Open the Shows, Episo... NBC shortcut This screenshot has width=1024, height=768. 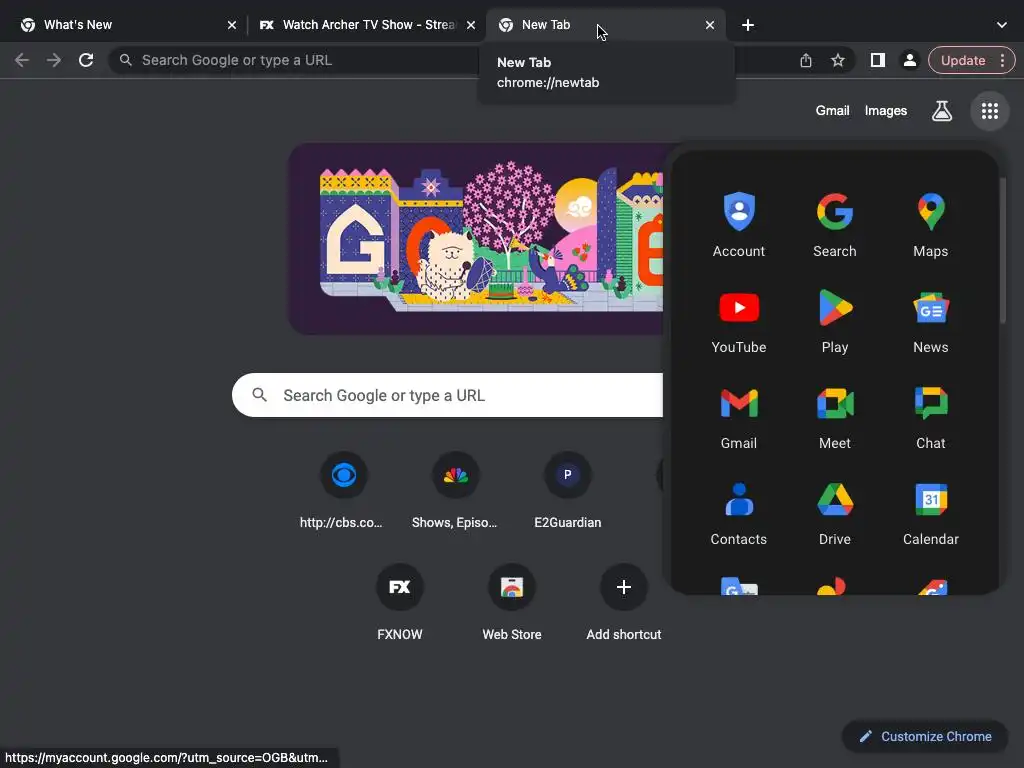tap(455, 491)
